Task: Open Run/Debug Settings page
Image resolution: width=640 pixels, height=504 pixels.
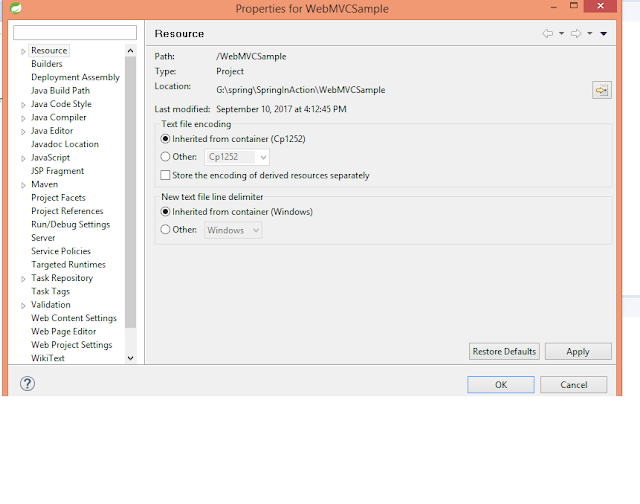Action: 70,224
